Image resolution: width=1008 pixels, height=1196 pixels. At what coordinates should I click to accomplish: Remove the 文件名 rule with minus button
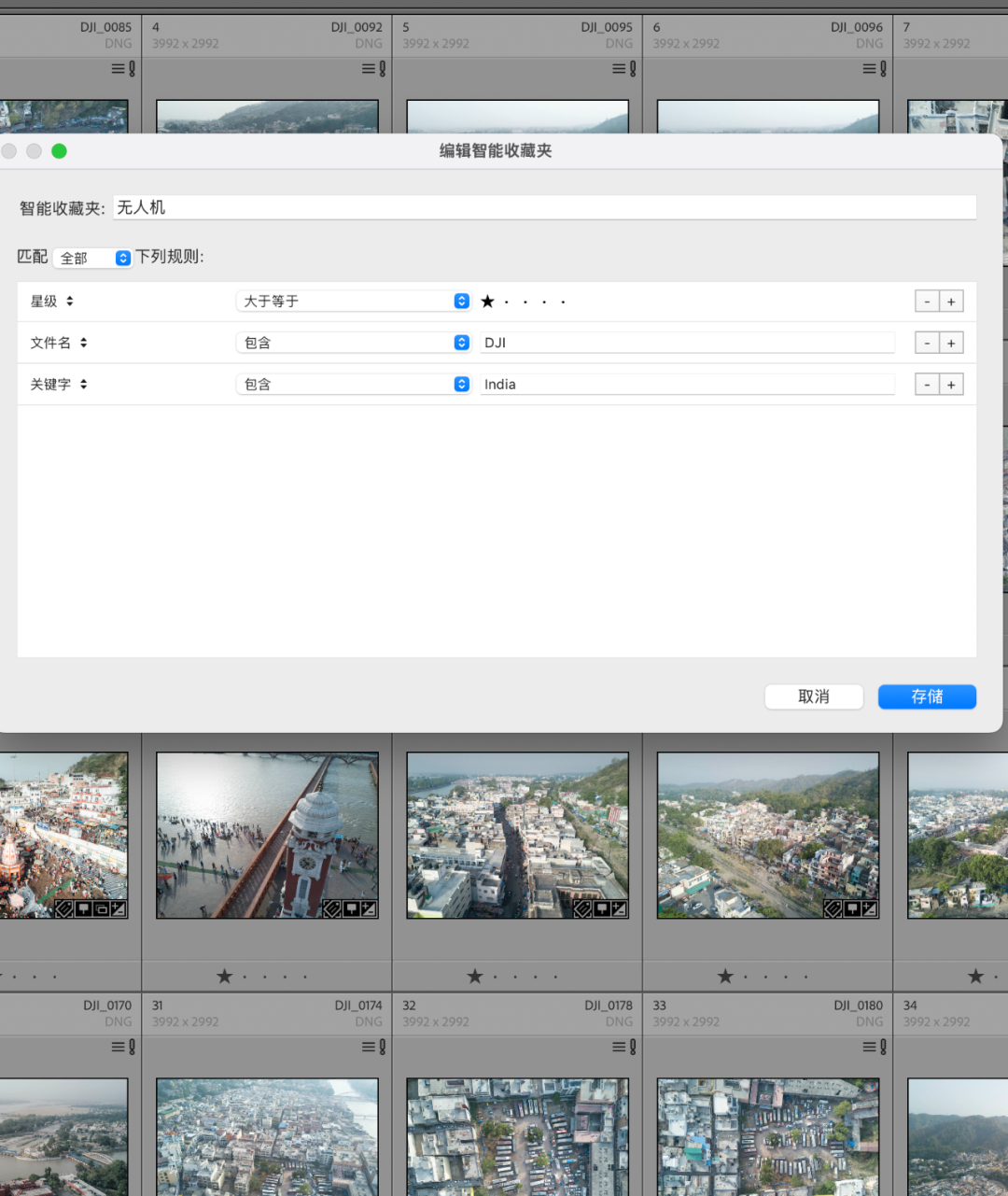(927, 343)
